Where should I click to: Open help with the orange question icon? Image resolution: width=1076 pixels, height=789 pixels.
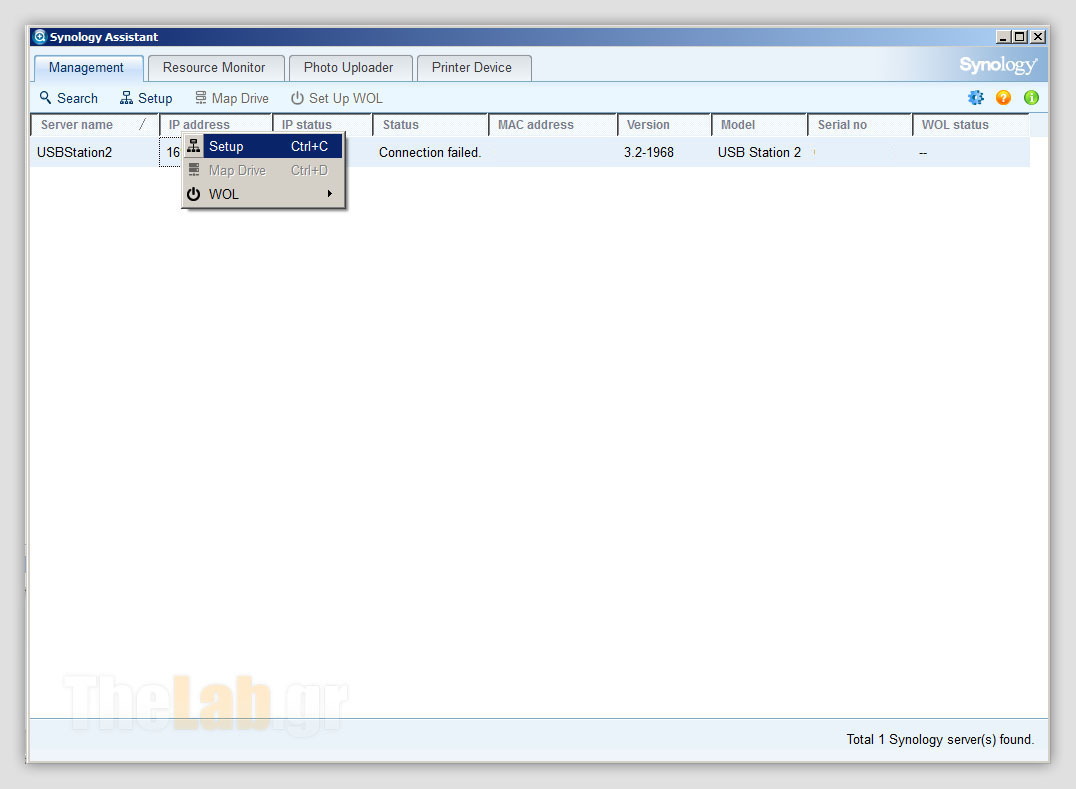click(1003, 97)
